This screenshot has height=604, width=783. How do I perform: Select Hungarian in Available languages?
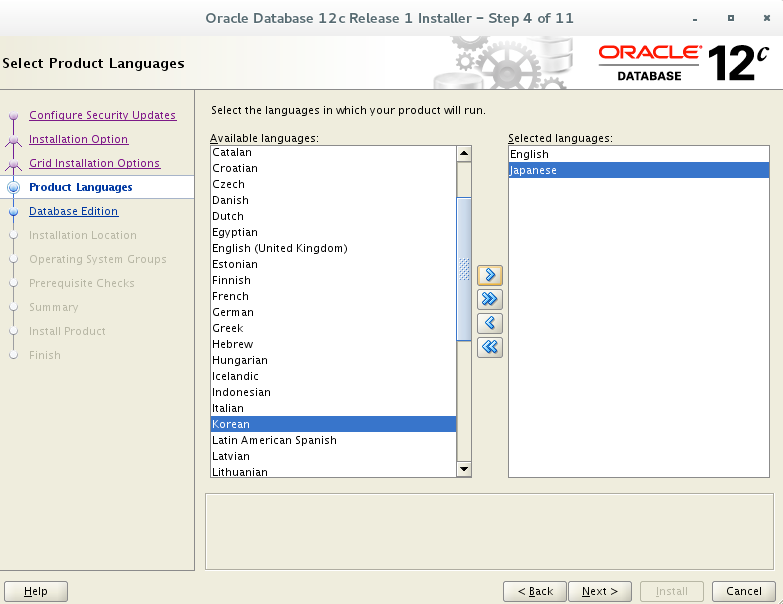tap(333, 360)
